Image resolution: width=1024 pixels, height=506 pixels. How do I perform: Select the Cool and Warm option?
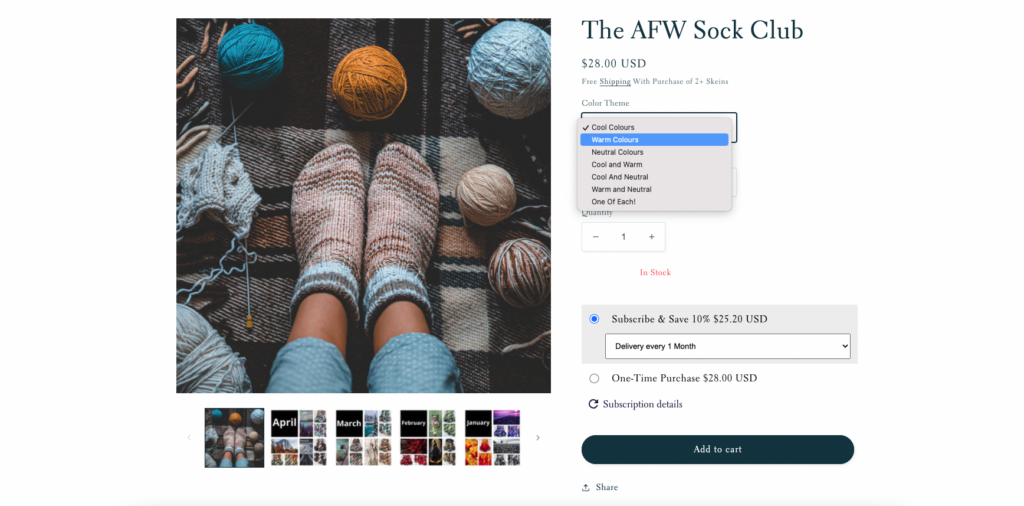tap(654, 165)
